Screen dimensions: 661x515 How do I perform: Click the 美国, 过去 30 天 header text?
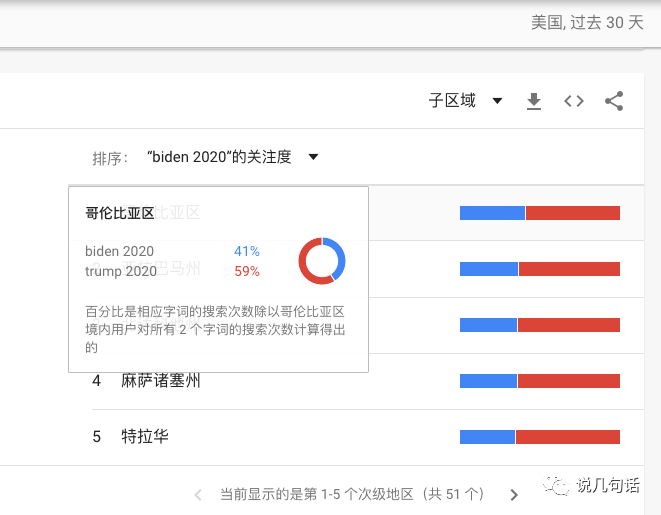pyautogui.click(x=587, y=22)
